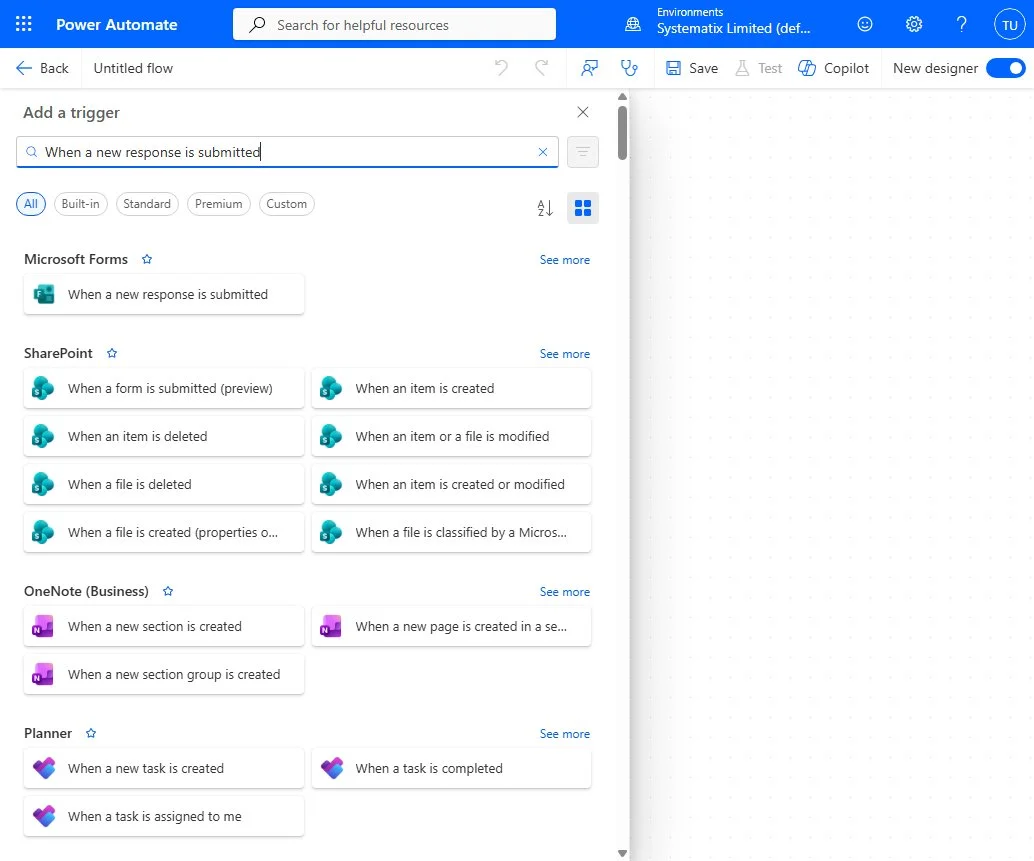Open the app launcher waffle icon
This screenshot has height=861, width=1034.
24,24
